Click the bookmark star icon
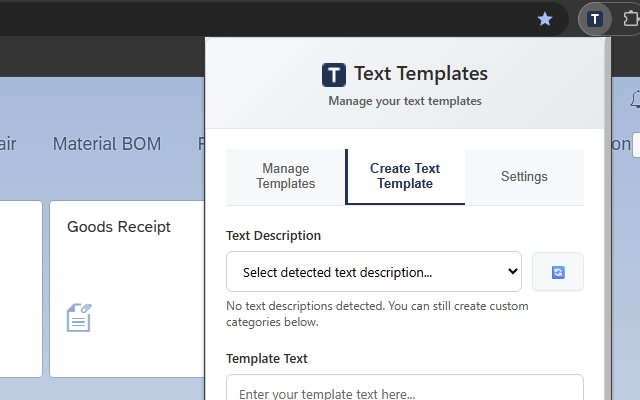The image size is (640, 400). [545, 19]
